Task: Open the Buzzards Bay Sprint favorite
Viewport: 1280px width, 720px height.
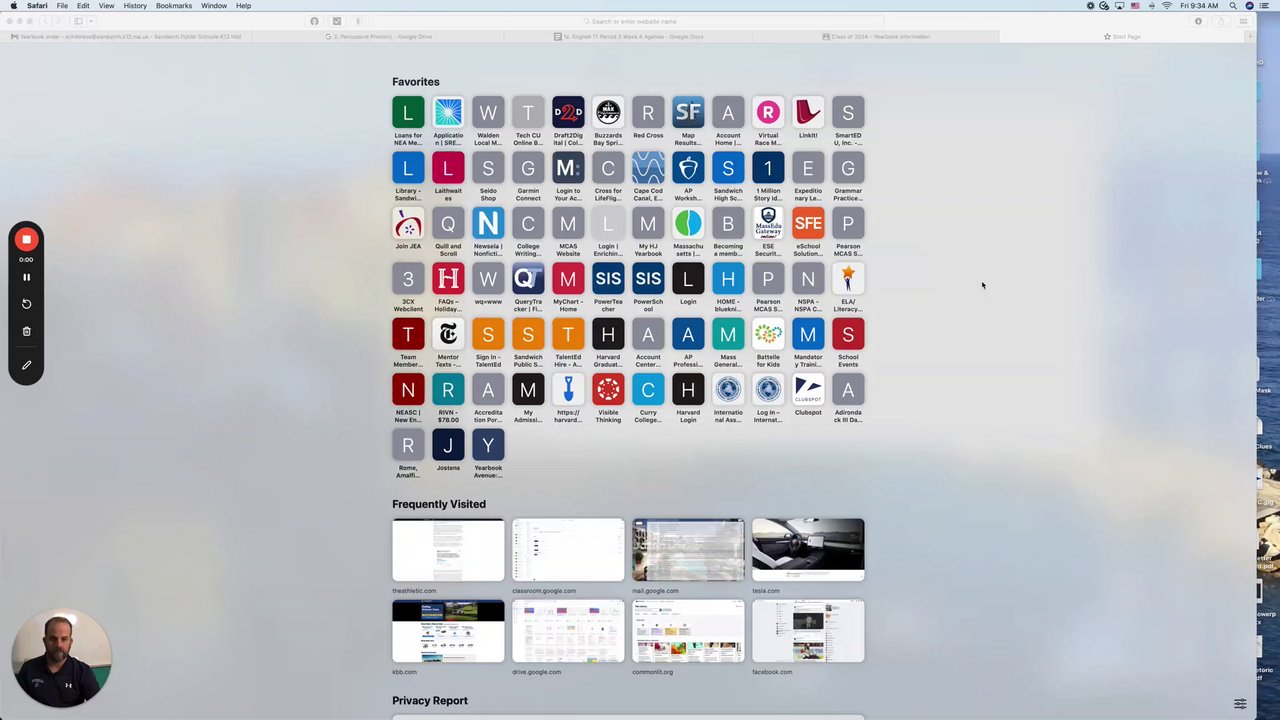Action: pyautogui.click(x=608, y=113)
